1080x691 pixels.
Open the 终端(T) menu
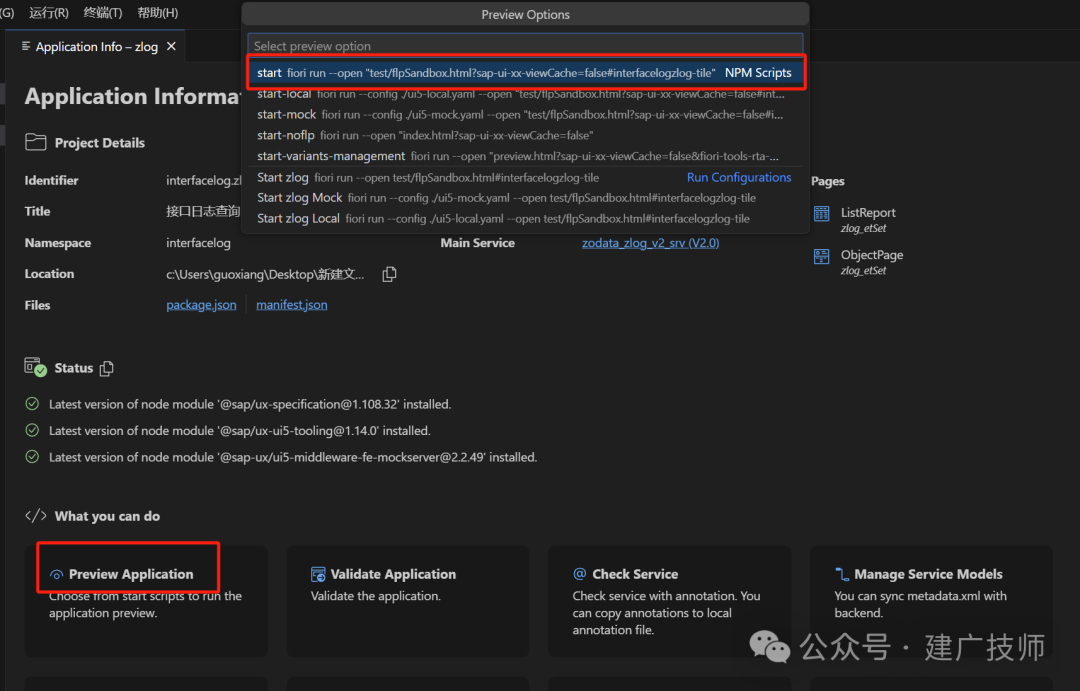pos(103,12)
